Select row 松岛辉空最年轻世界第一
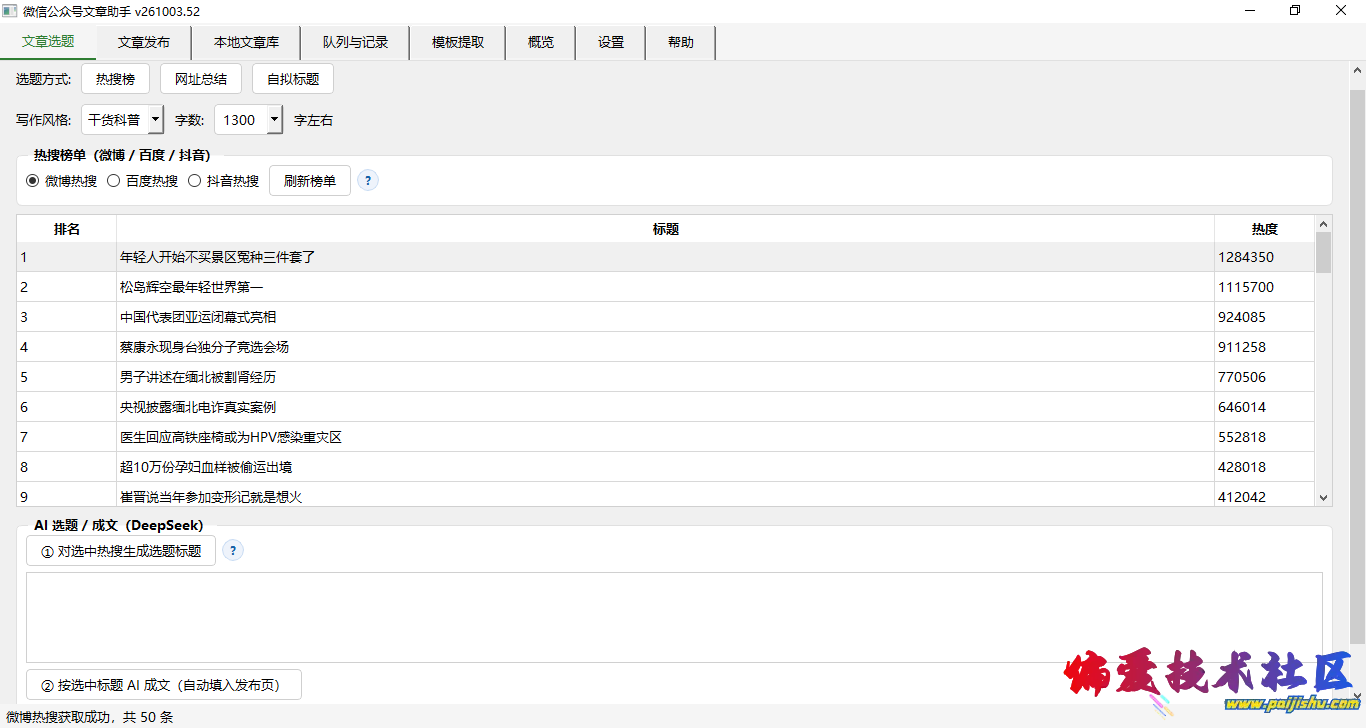1366x728 pixels. 666,287
